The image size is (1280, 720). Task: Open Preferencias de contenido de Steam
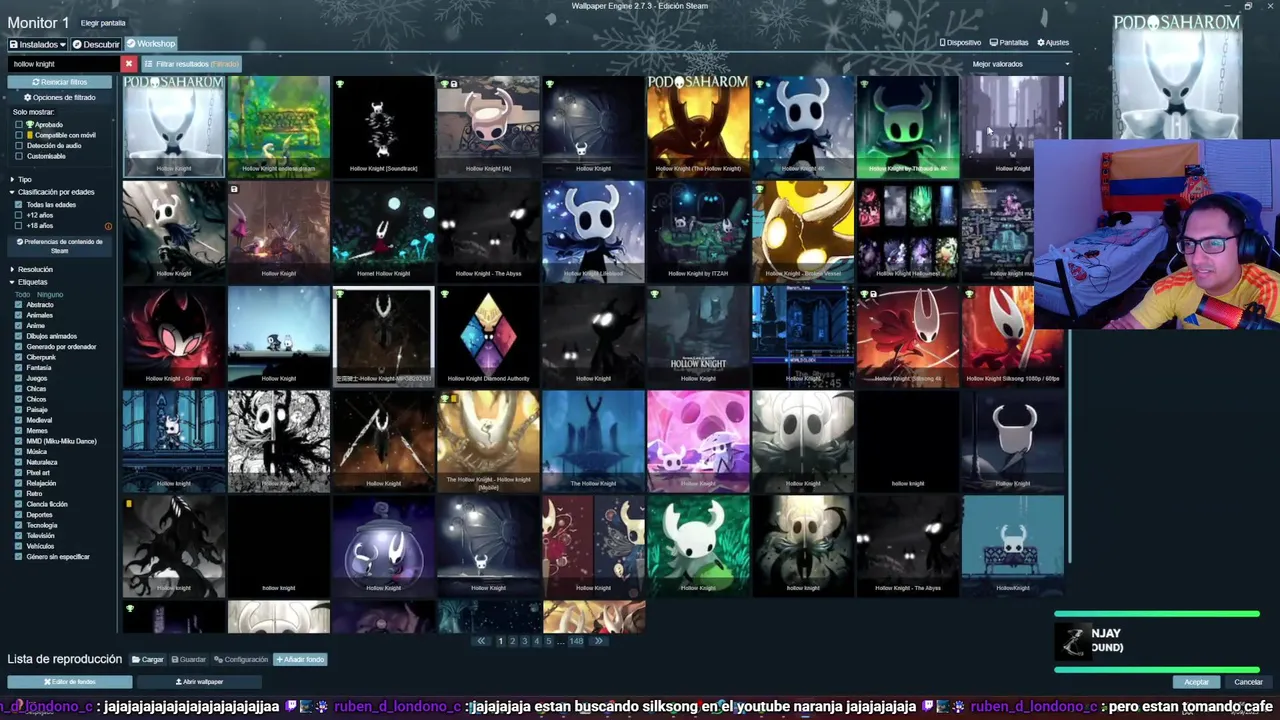pyautogui.click(x=60, y=246)
